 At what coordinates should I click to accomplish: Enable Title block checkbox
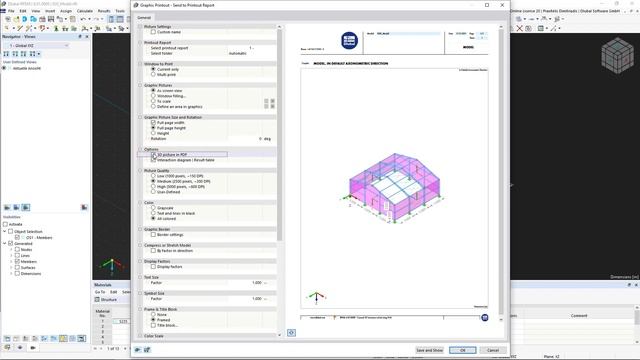click(153, 325)
